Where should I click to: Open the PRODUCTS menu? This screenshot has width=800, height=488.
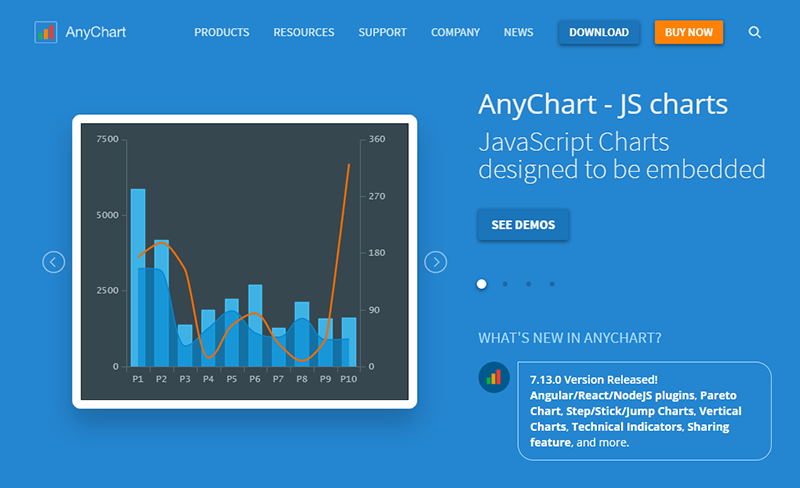[221, 32]
